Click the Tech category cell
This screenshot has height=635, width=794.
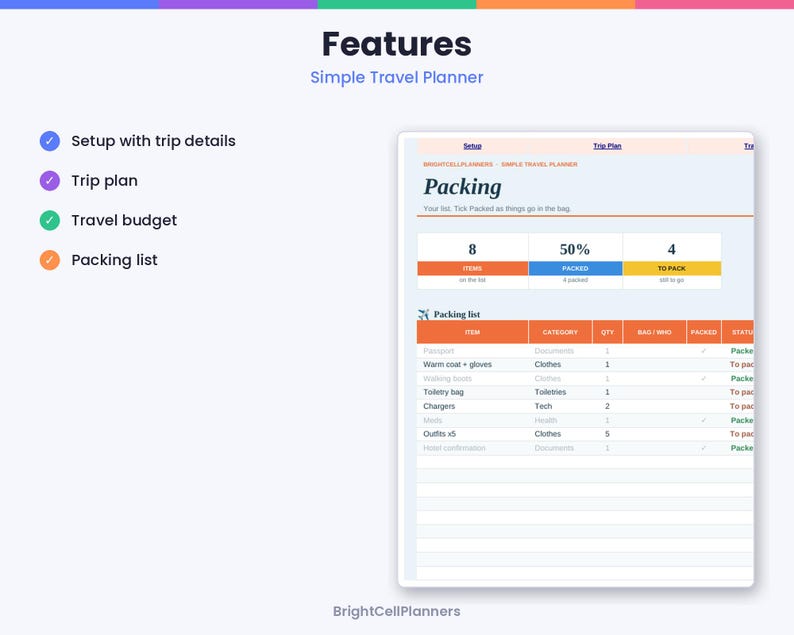tap(560, 406)
